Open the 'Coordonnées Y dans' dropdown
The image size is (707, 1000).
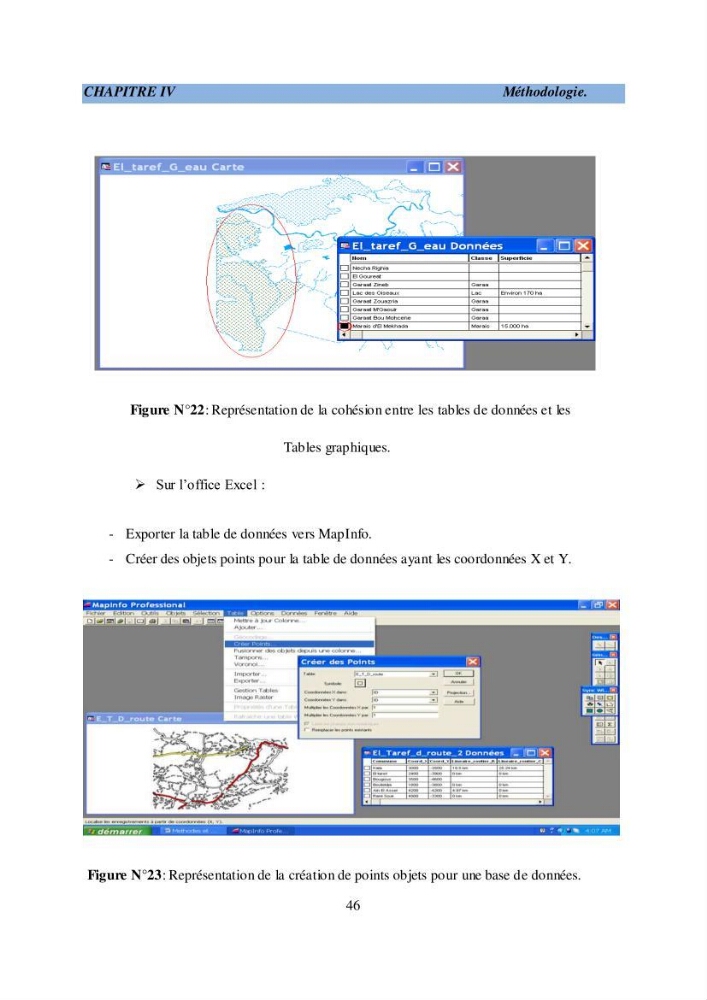click(x=434, y=700)
